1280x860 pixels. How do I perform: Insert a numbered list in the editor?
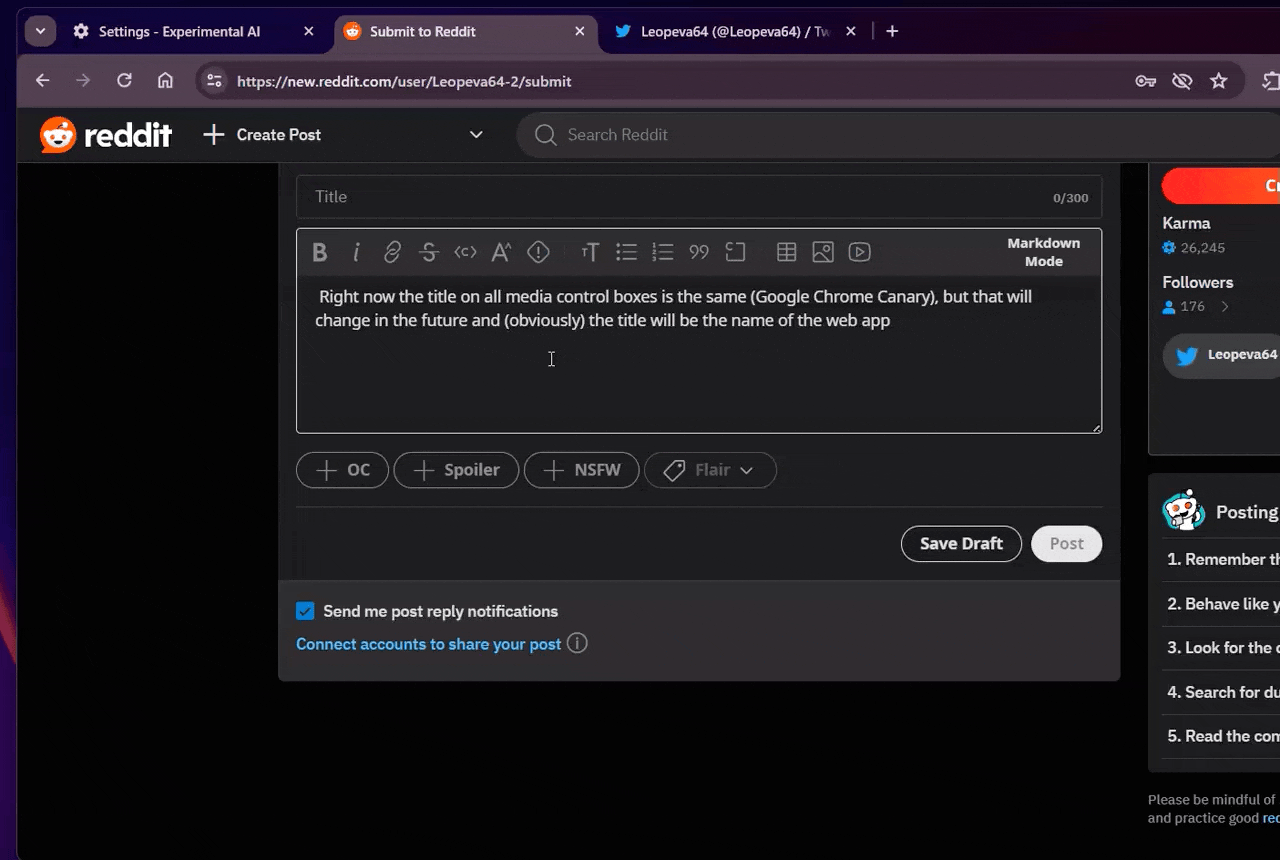(x=662, y=252)
